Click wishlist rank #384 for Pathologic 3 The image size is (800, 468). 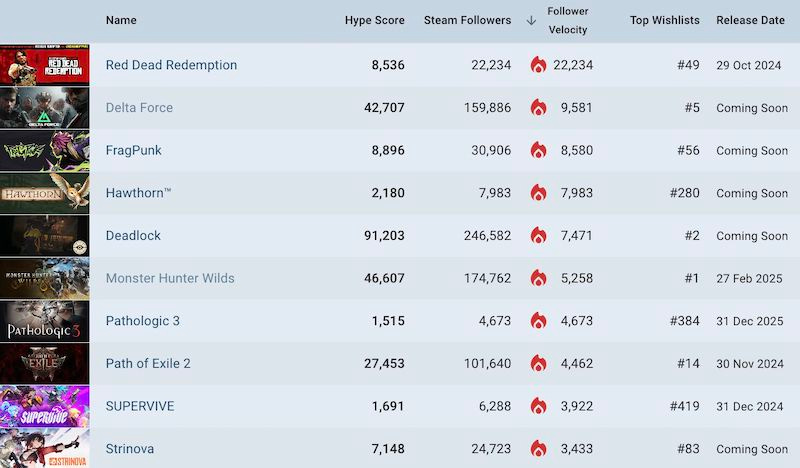(685, 321)
